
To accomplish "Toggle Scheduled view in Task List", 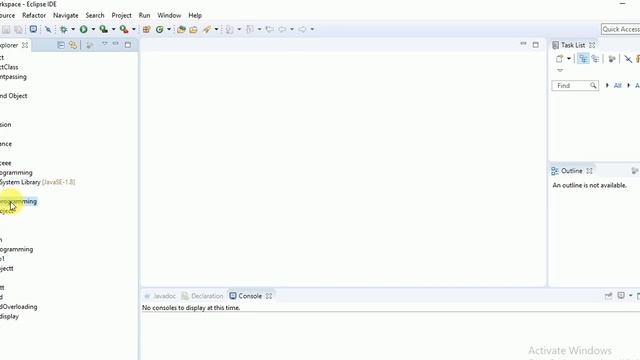I will (596, 59).
